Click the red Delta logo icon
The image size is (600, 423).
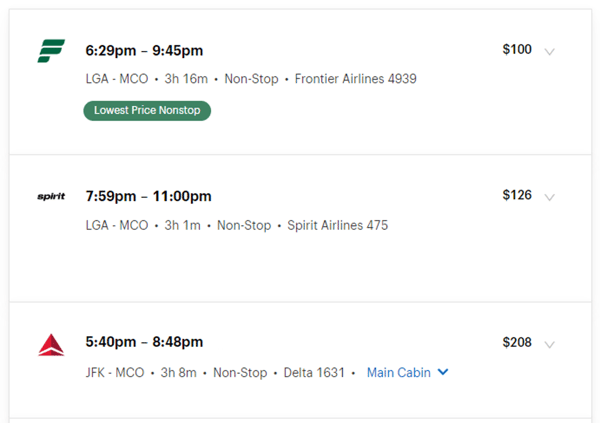(x=51, y=345)
